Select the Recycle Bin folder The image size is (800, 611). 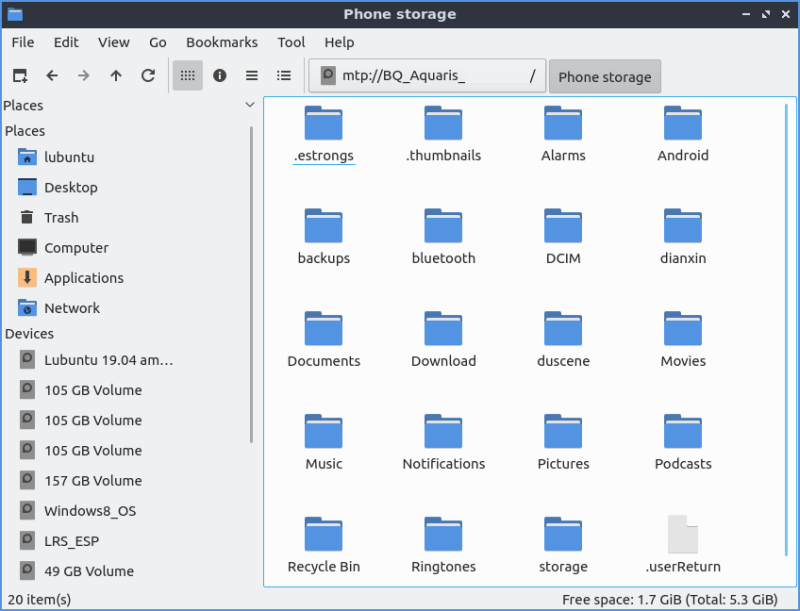click(323, 535)
